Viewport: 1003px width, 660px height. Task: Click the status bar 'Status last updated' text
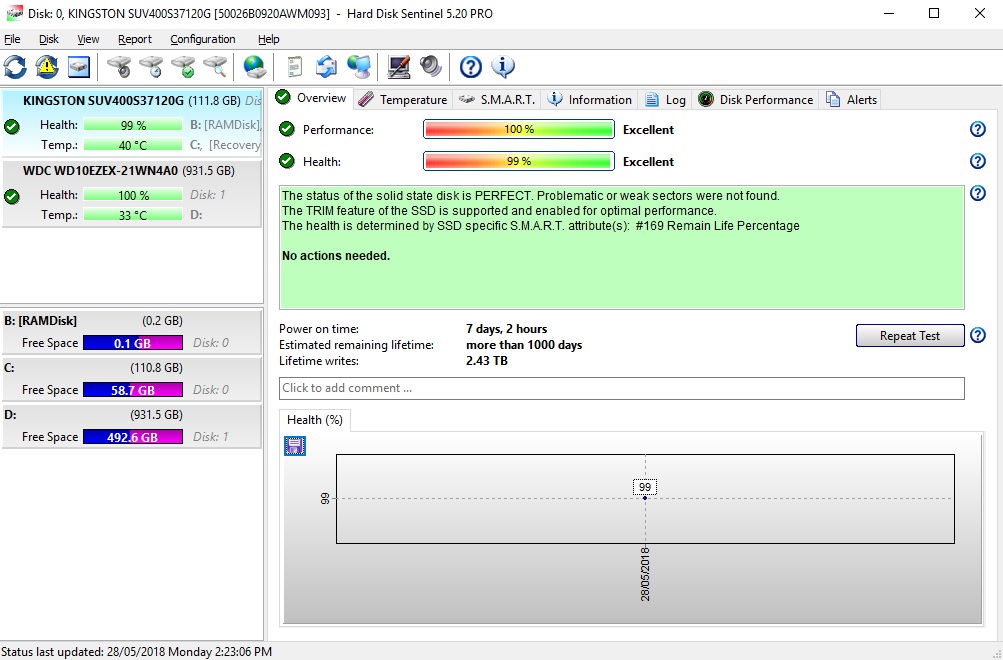click(137, 652)
